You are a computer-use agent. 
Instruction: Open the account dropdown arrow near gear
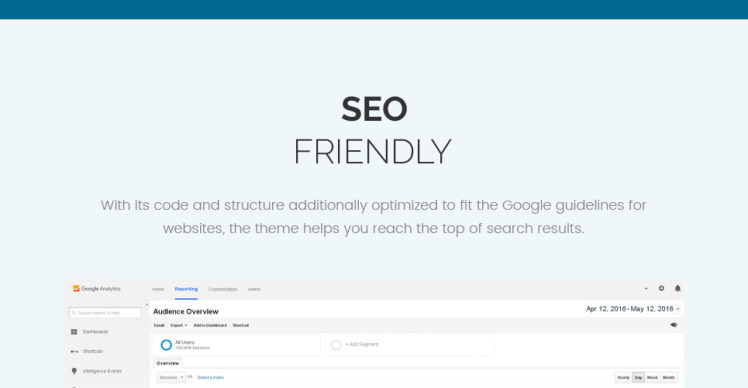(646, 289)
